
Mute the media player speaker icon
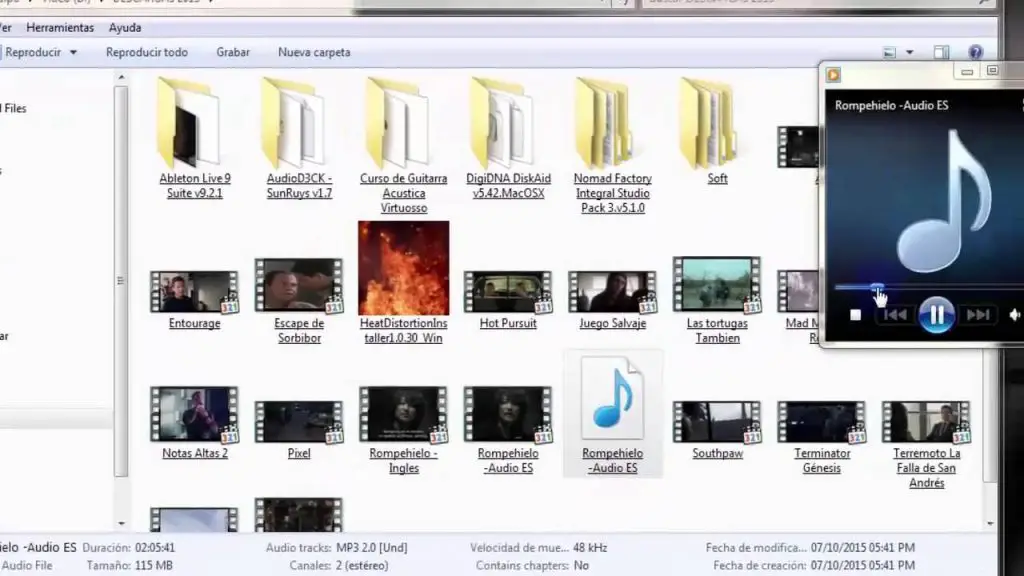pyautogui.click(x=1014, y=315)
